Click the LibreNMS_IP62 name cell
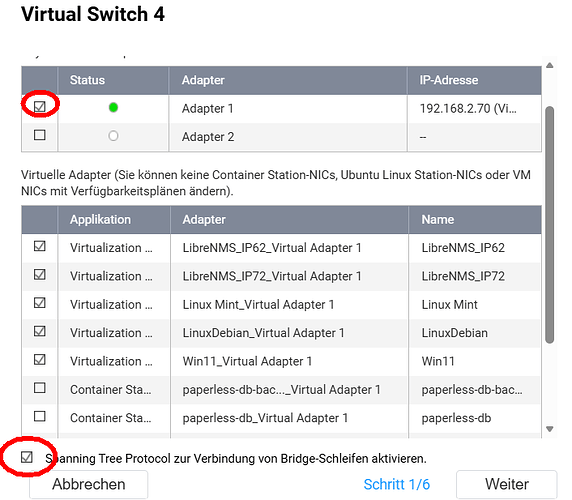Image resolution: width=572 pixels, height=500 pixels. tap(475, 248)
